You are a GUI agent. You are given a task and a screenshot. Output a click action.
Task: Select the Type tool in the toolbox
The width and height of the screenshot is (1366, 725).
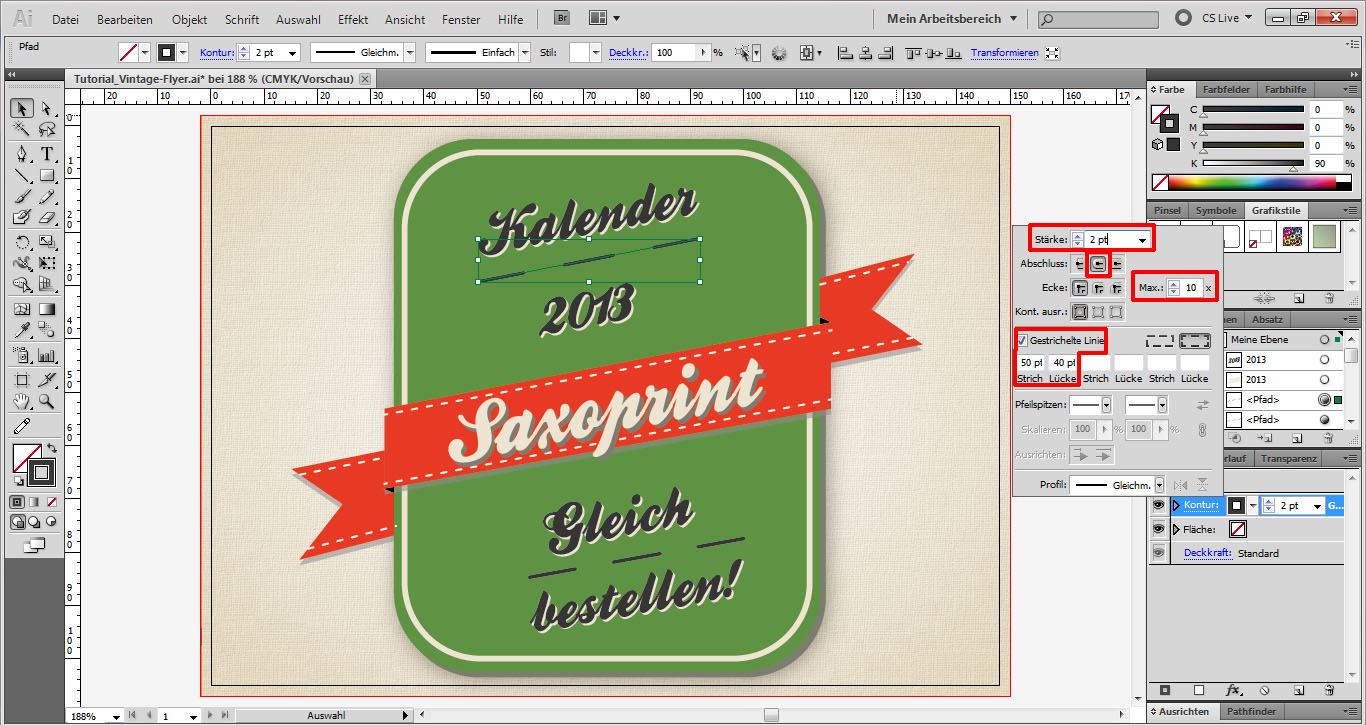[x=46, y=154]
